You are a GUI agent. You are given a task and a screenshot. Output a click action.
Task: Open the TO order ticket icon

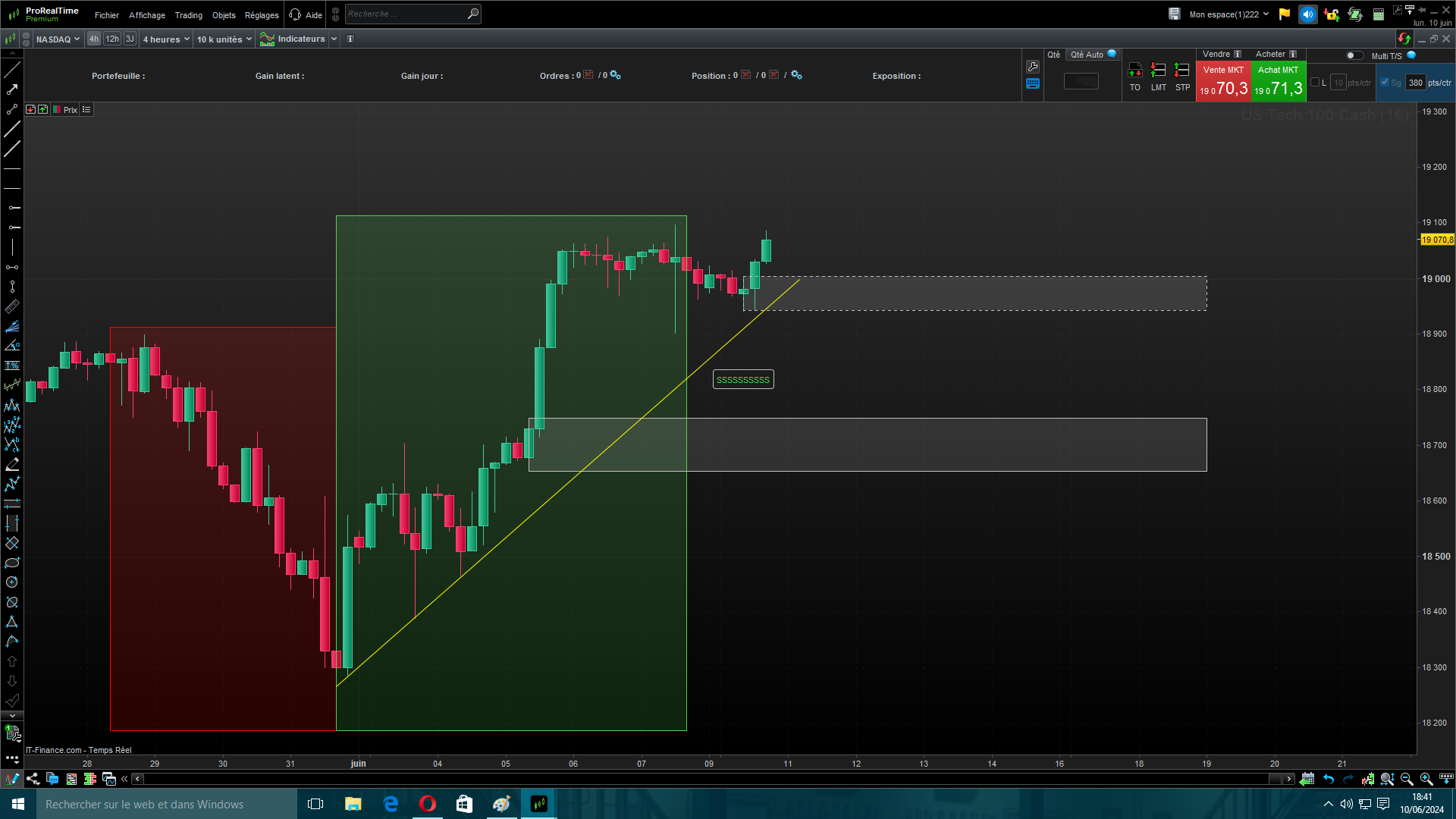pyautogui.click(x=1134, y=71)
